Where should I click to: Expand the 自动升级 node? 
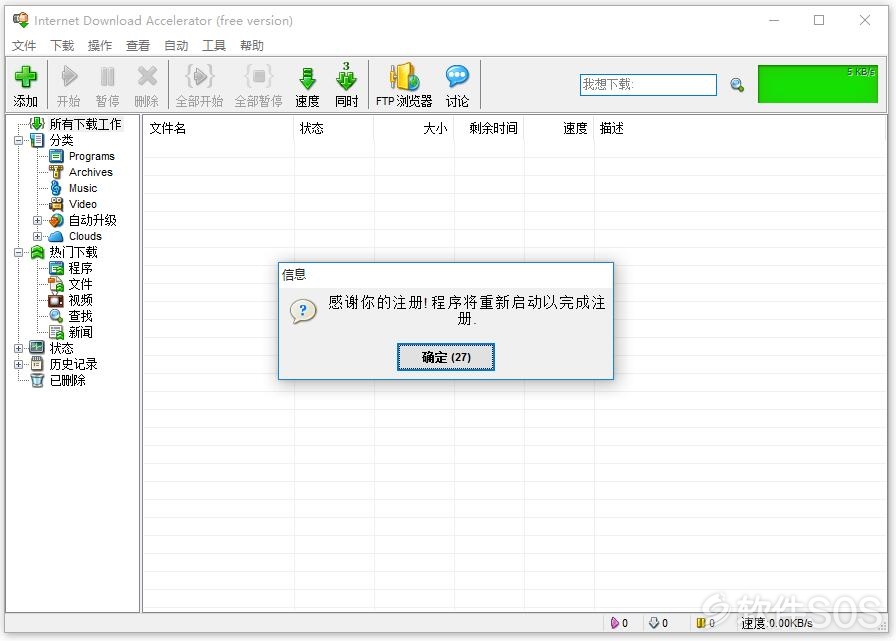click(38, 220)
